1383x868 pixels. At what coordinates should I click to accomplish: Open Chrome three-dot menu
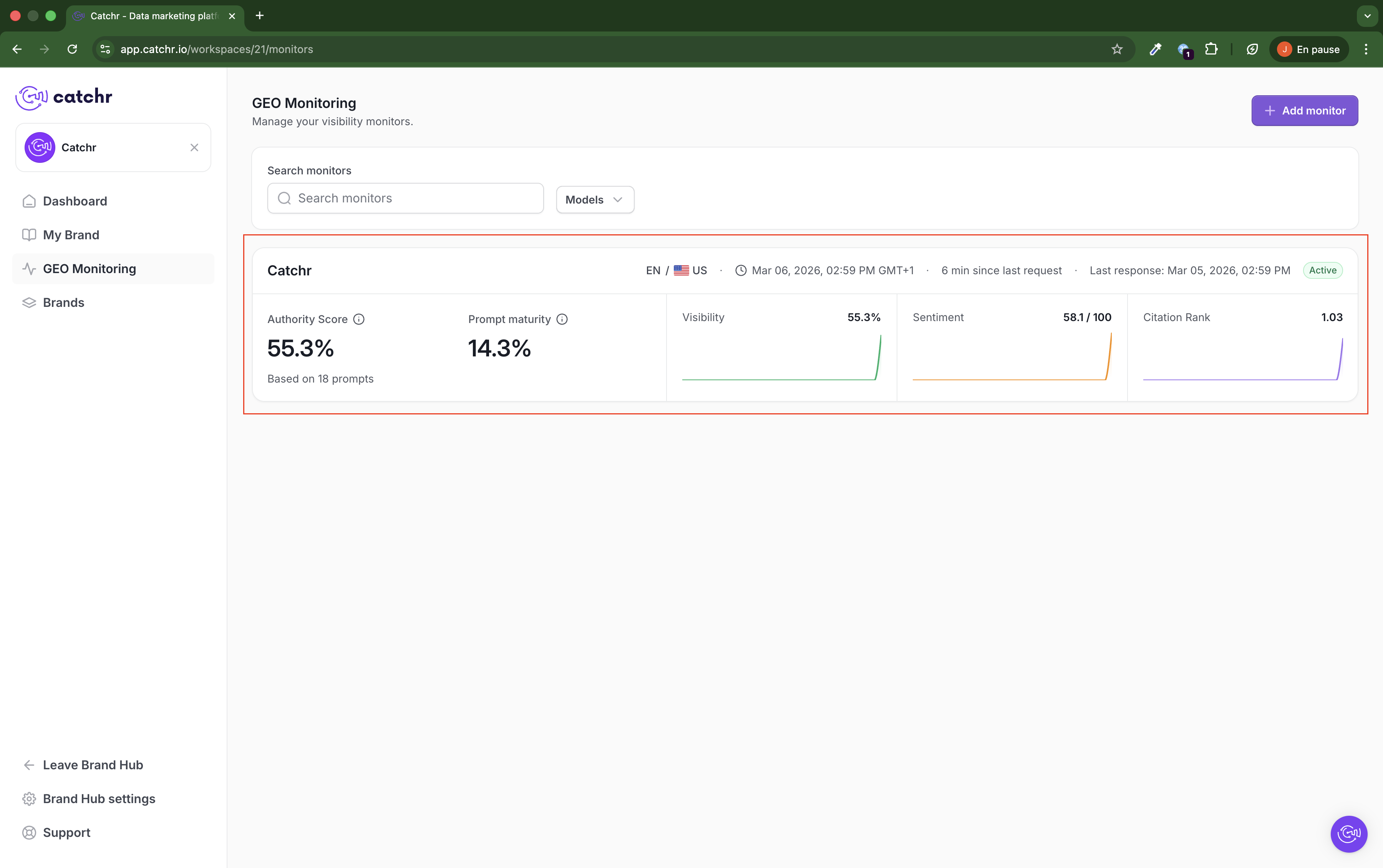point(1366,50)
